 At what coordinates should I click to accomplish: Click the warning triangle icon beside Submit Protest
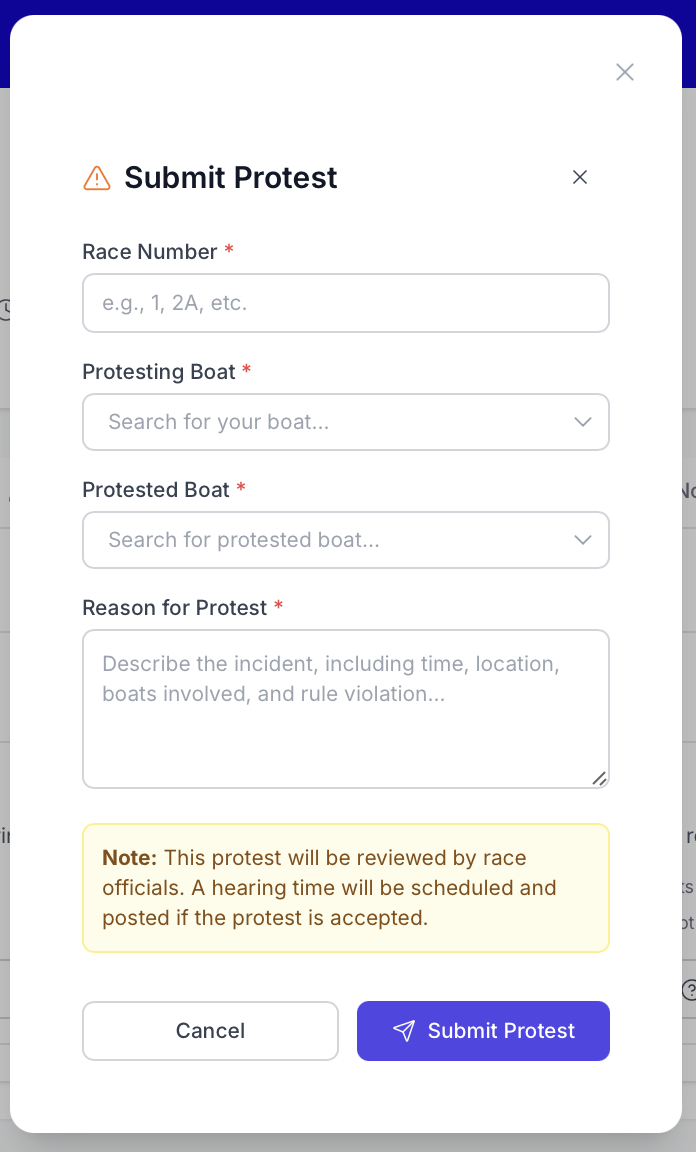point(96,178)
